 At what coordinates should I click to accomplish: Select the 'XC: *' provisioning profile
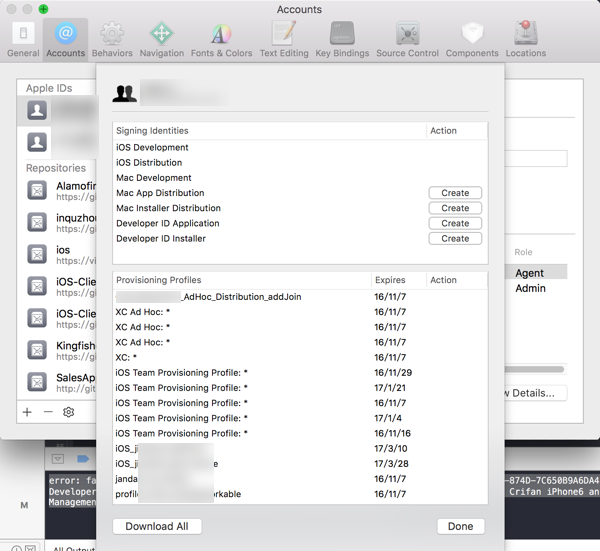tap(300, 357)
